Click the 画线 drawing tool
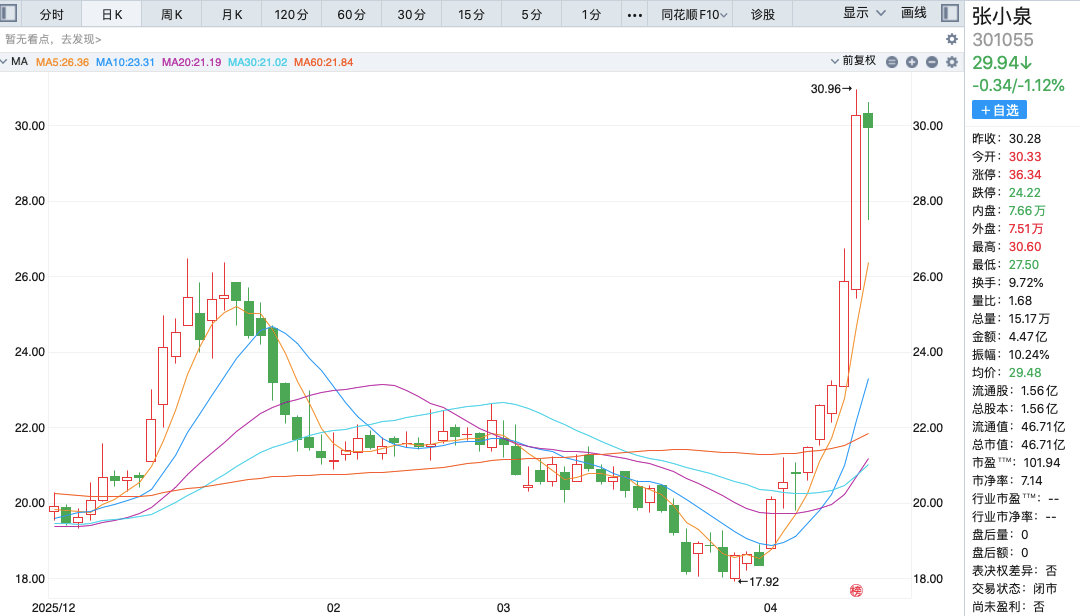The height and width of the screenshot is (616, 1080). (x=914, y=13)
